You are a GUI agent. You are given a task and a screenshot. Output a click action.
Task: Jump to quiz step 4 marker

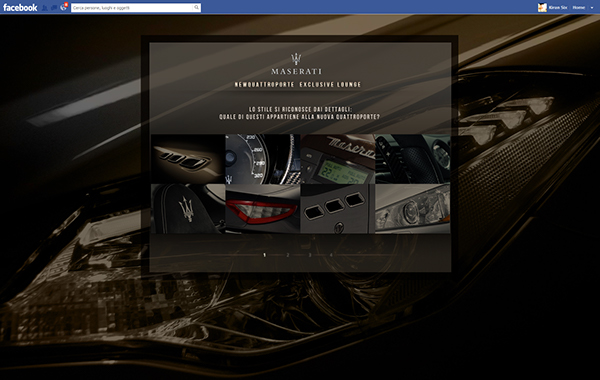(x=331, y=255)
